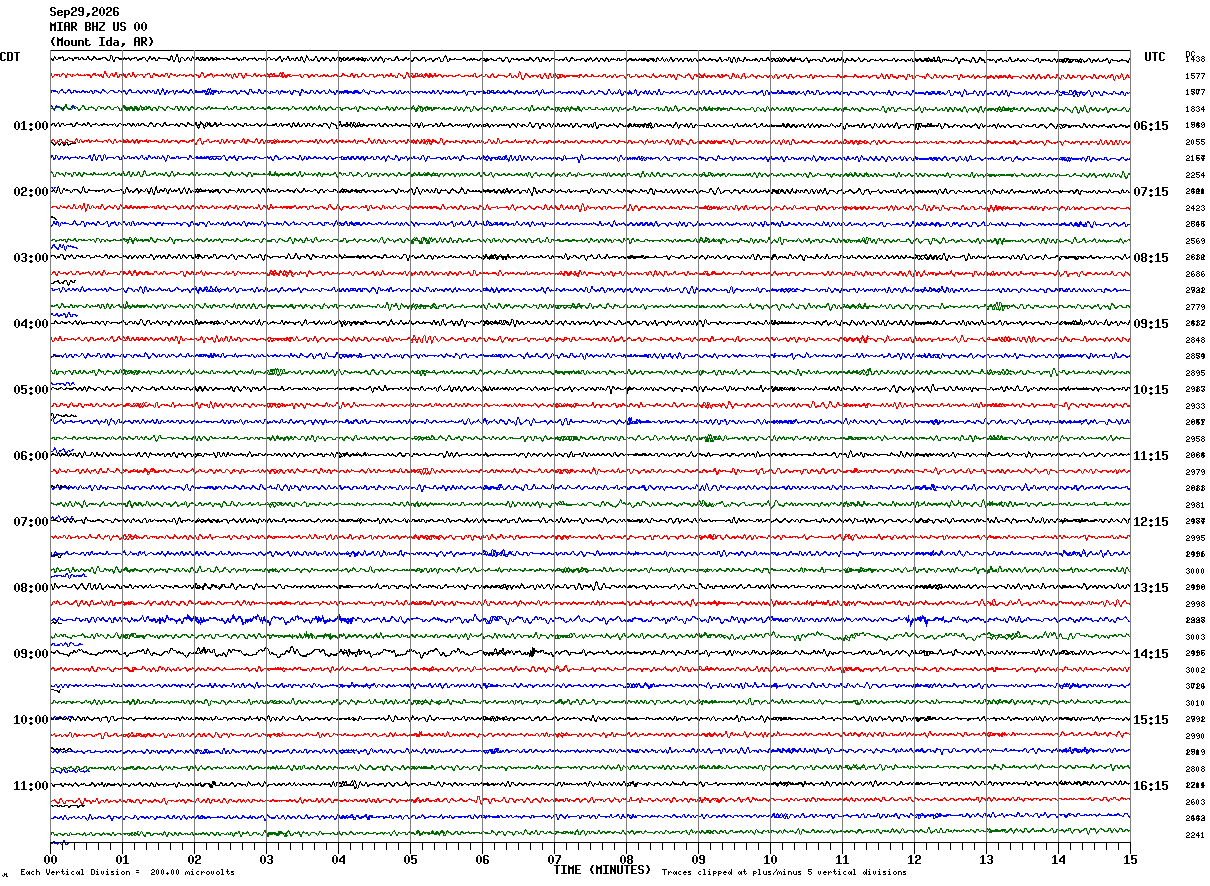Click the 3000 value in right column
This screenshot has width=1210, height=886.
(1195, 571)
